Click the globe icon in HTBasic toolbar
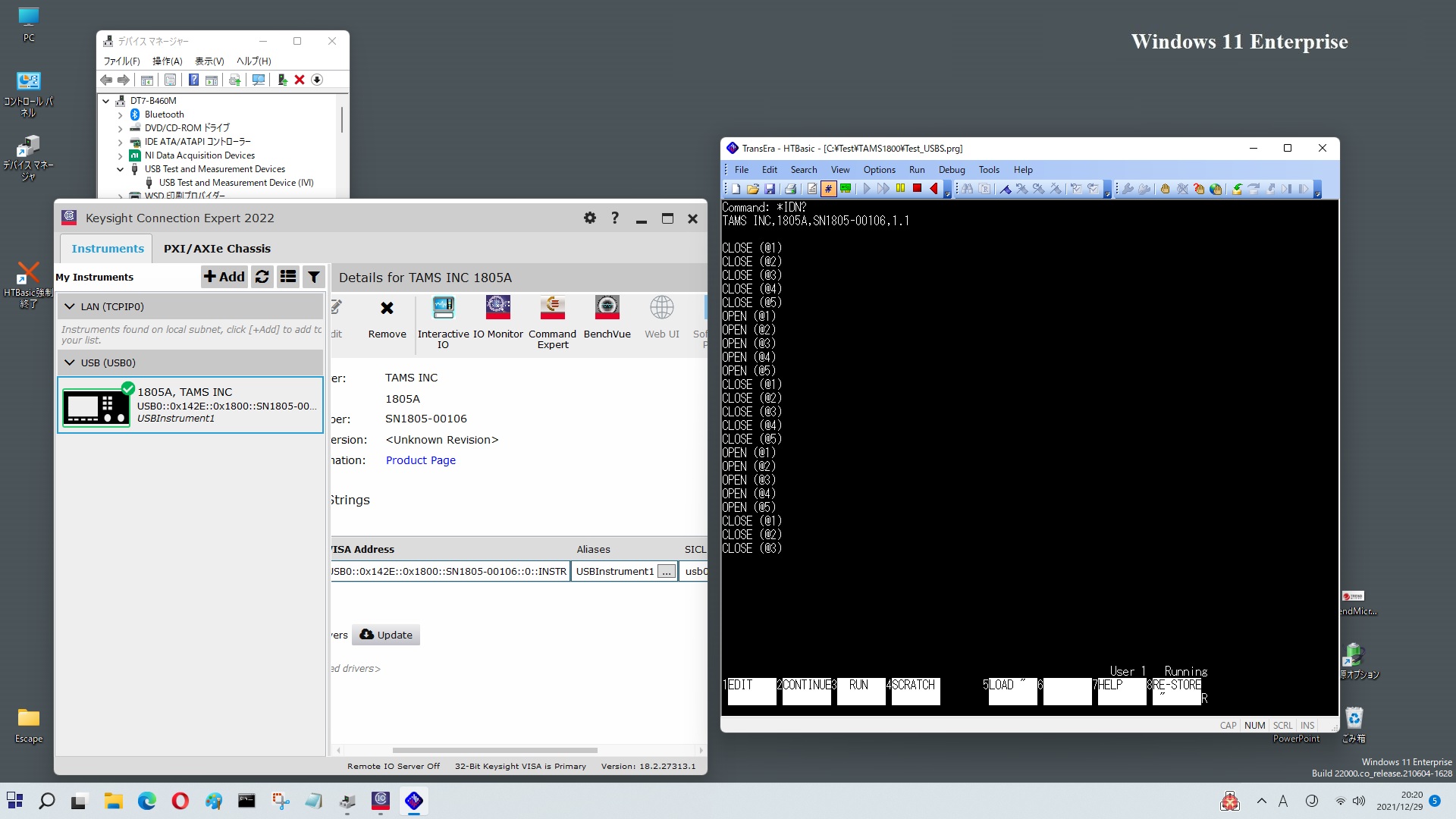 [x=1216, y=189]
